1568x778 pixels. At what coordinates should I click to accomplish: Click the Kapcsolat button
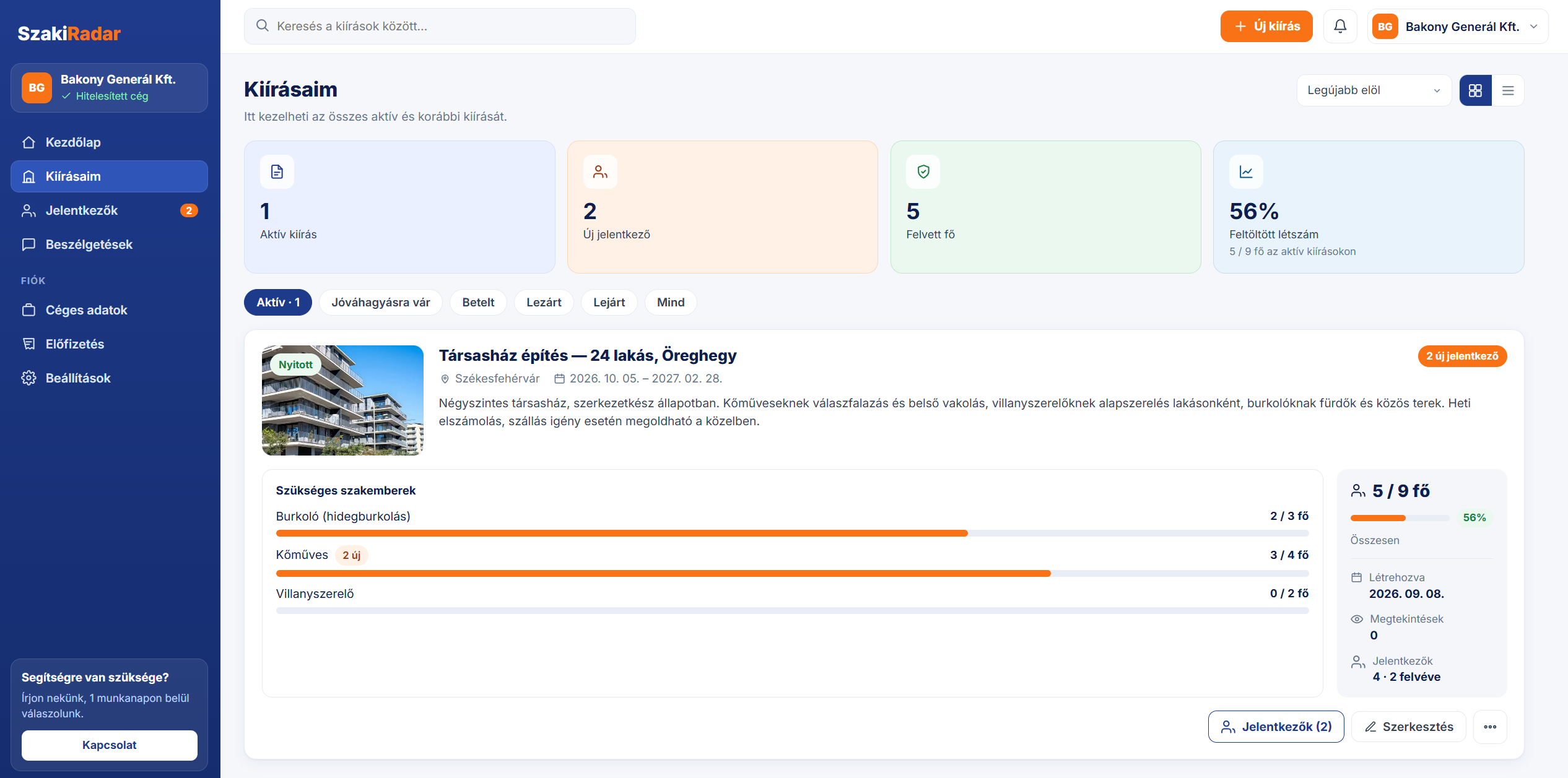pyautogui.click(x=110, y=745)
